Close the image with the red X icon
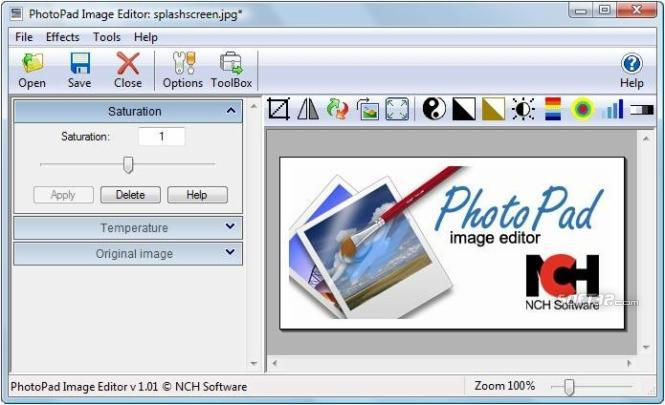The height and width of the screenshot is (405, 665). coord(128,64)
